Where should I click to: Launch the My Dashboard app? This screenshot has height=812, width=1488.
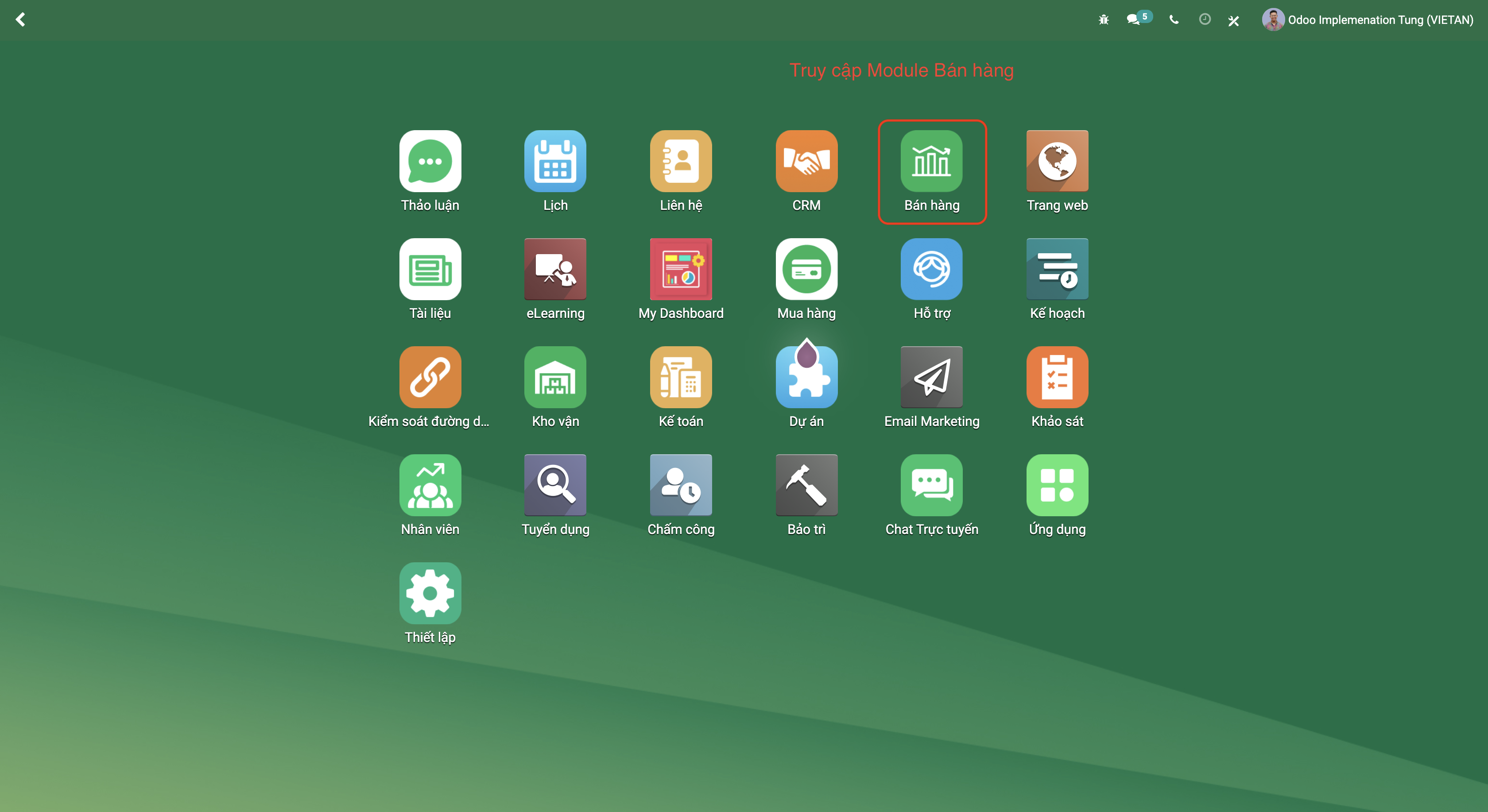681,269
